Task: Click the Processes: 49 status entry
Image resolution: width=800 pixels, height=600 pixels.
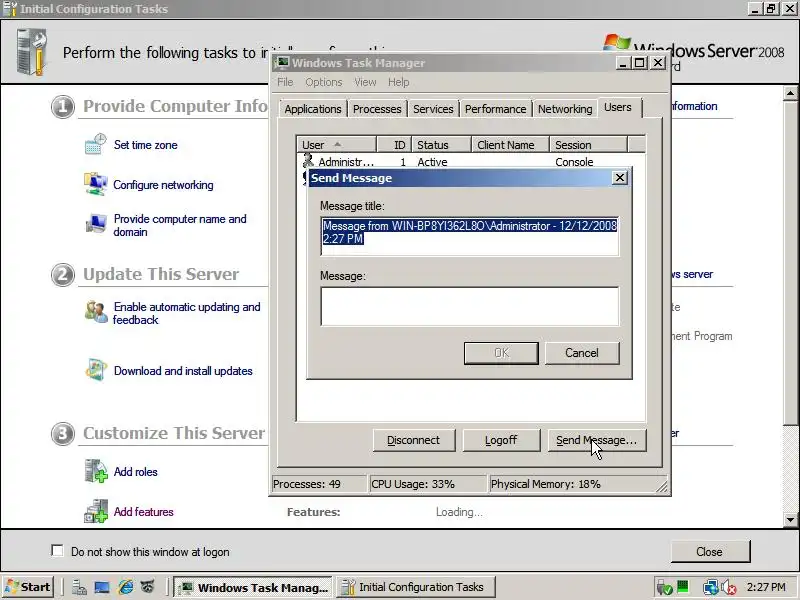Action: click(318, 484)
